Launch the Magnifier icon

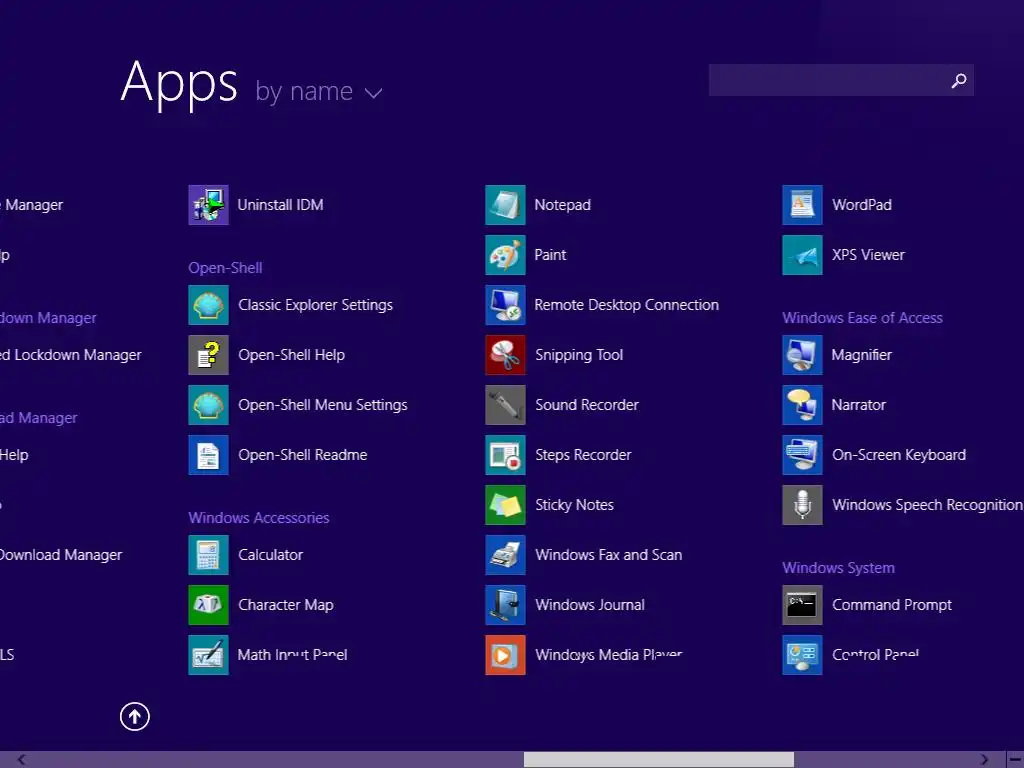pyautogui.click(x=803, y=355)
